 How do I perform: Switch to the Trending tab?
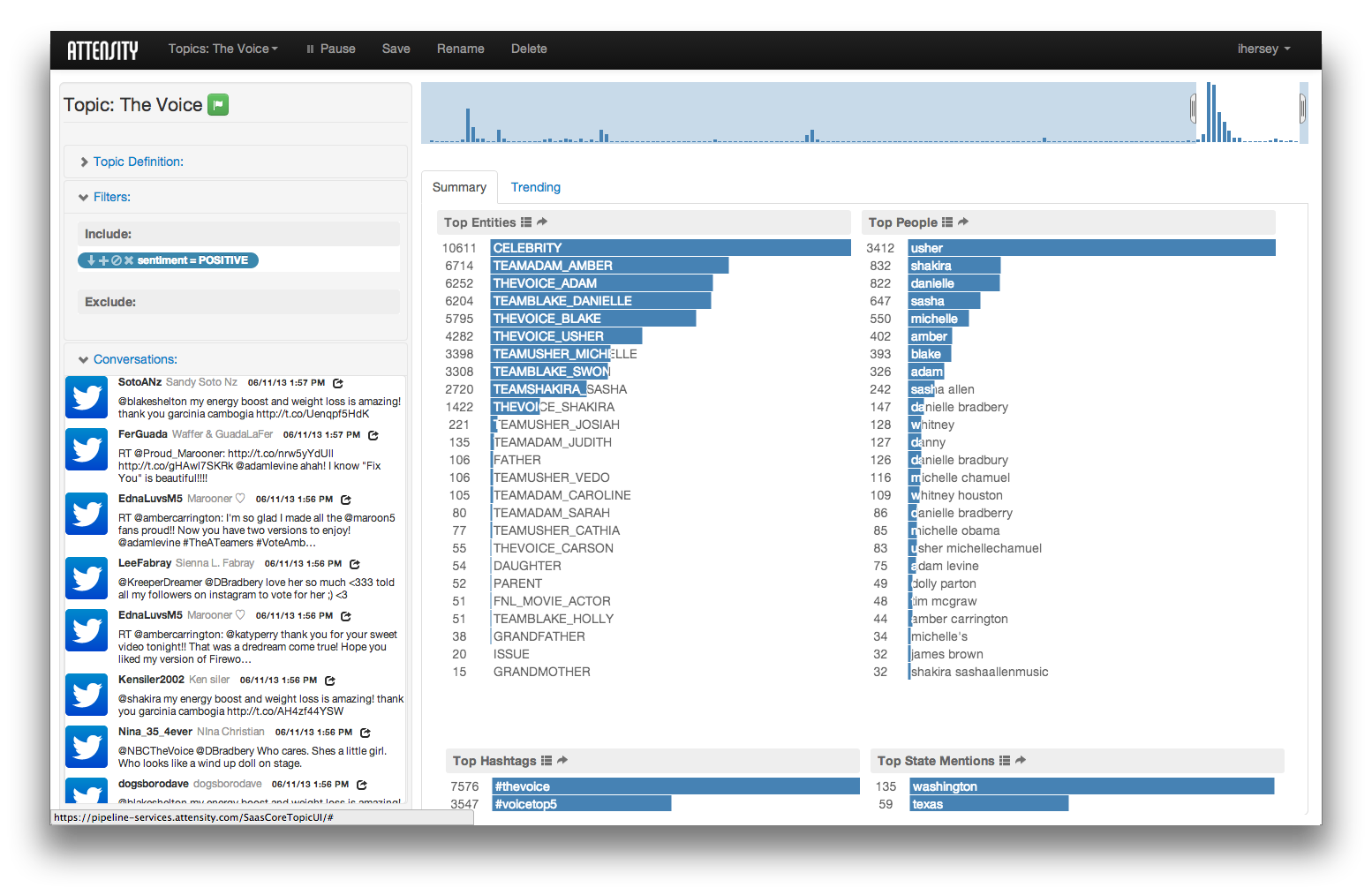(x=535, y=187)
